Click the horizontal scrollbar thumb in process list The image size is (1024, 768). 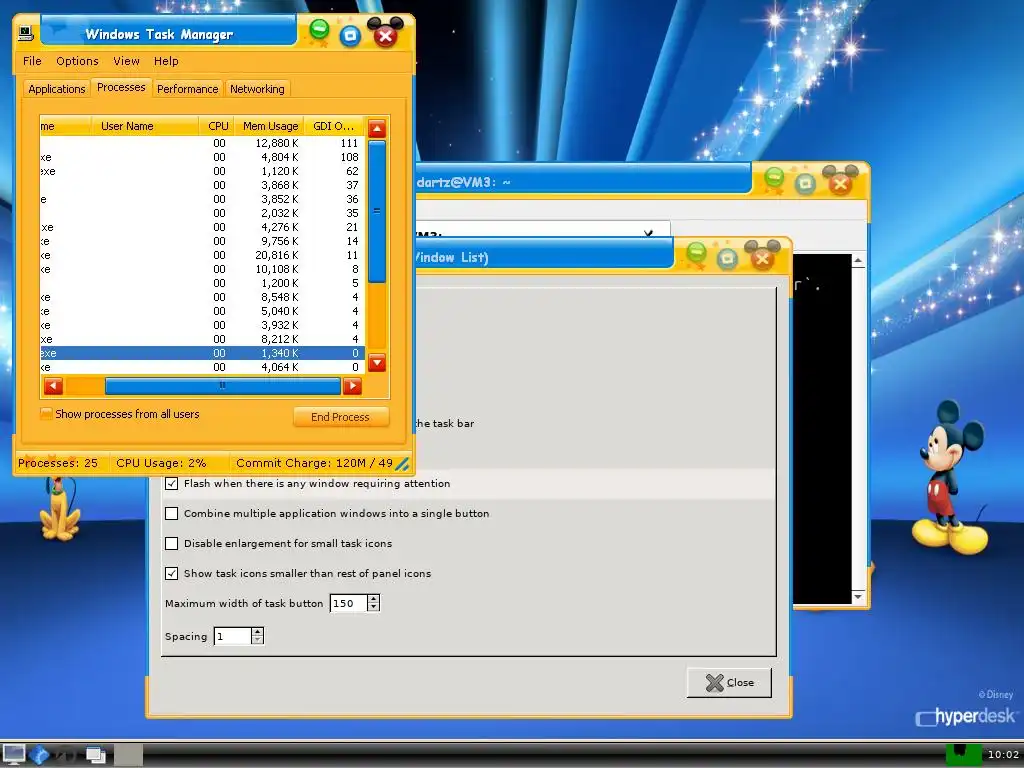click(223, 386)
